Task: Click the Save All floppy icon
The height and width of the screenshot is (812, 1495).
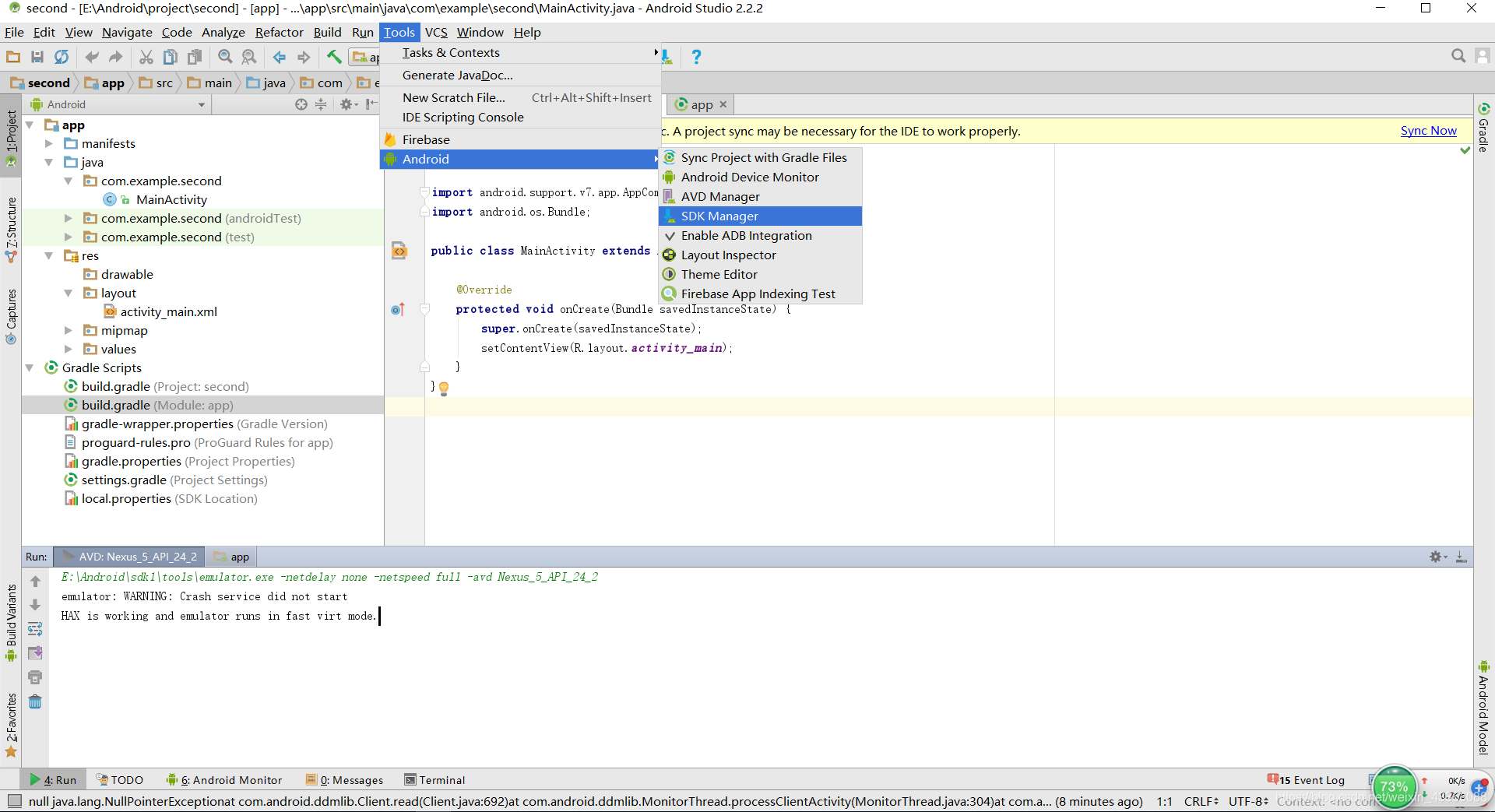Action: click(x=37, y=57)
